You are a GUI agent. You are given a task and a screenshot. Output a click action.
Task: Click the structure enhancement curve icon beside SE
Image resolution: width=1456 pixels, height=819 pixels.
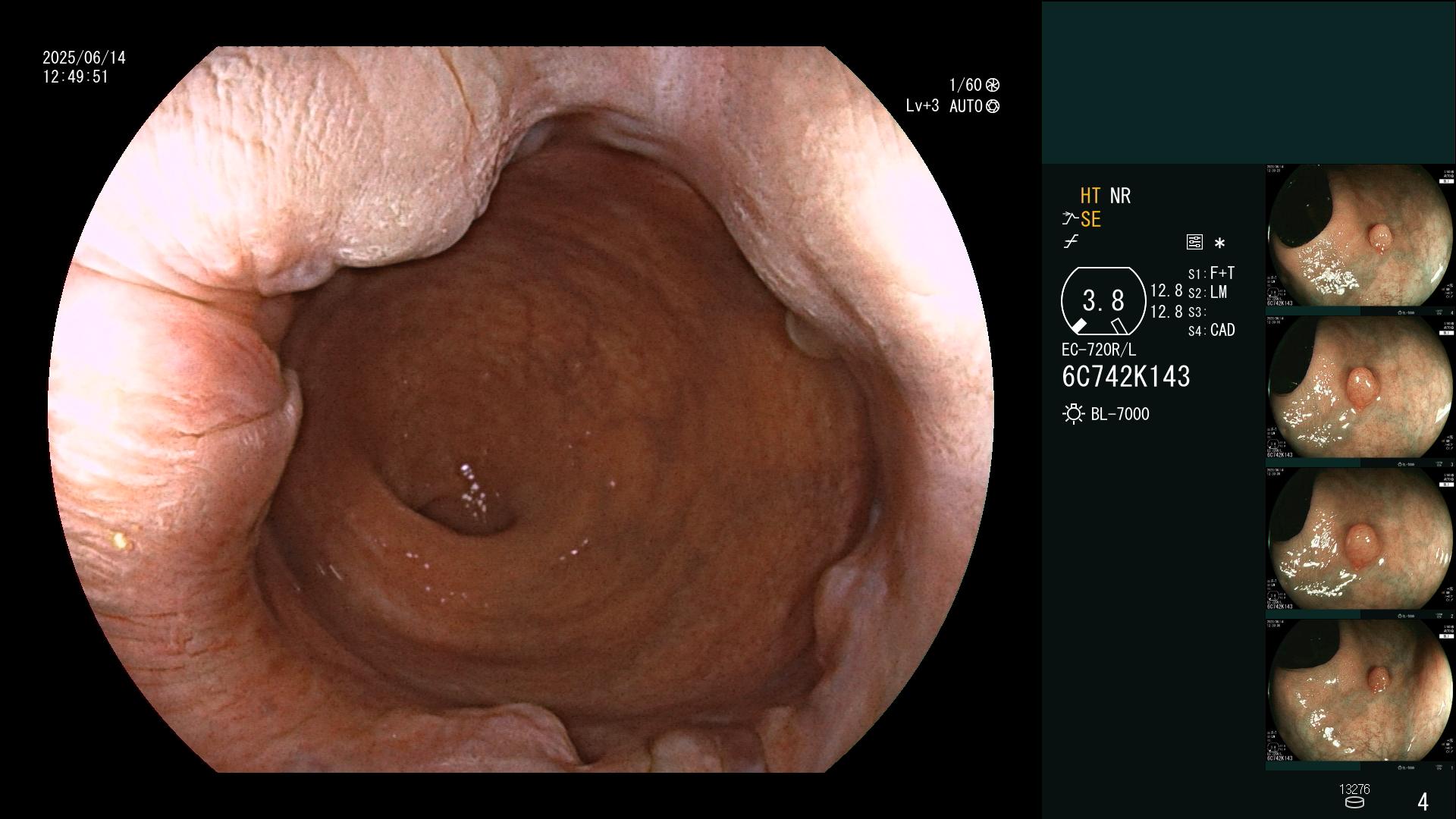coord(1070,219)
